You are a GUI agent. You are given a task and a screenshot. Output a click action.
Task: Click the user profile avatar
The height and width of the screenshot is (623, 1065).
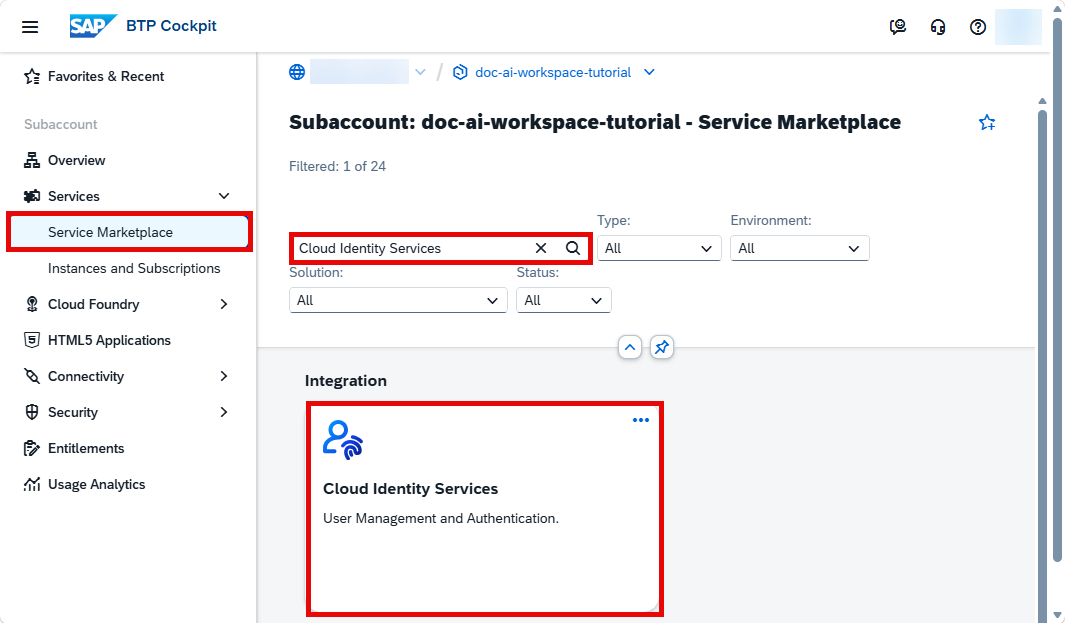(x=1018, y=27)
